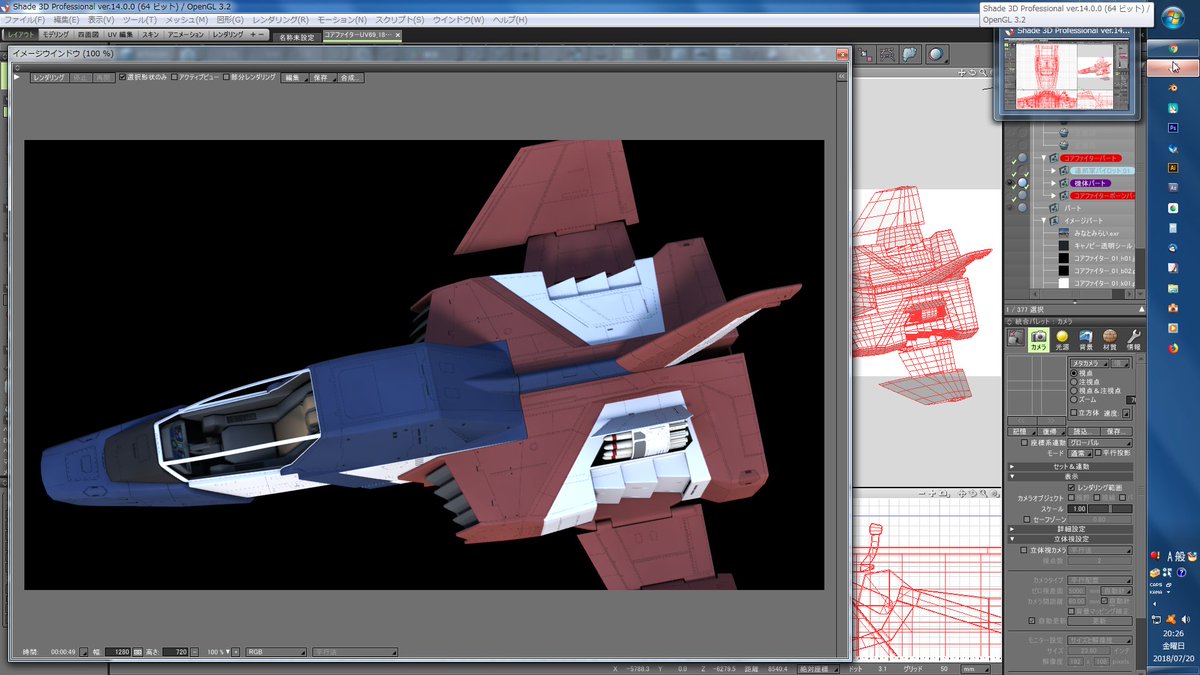Open the カメラ (Camera) palette icon
1200x675 pixels.
pyautogui.click(x=1039, y=341)
